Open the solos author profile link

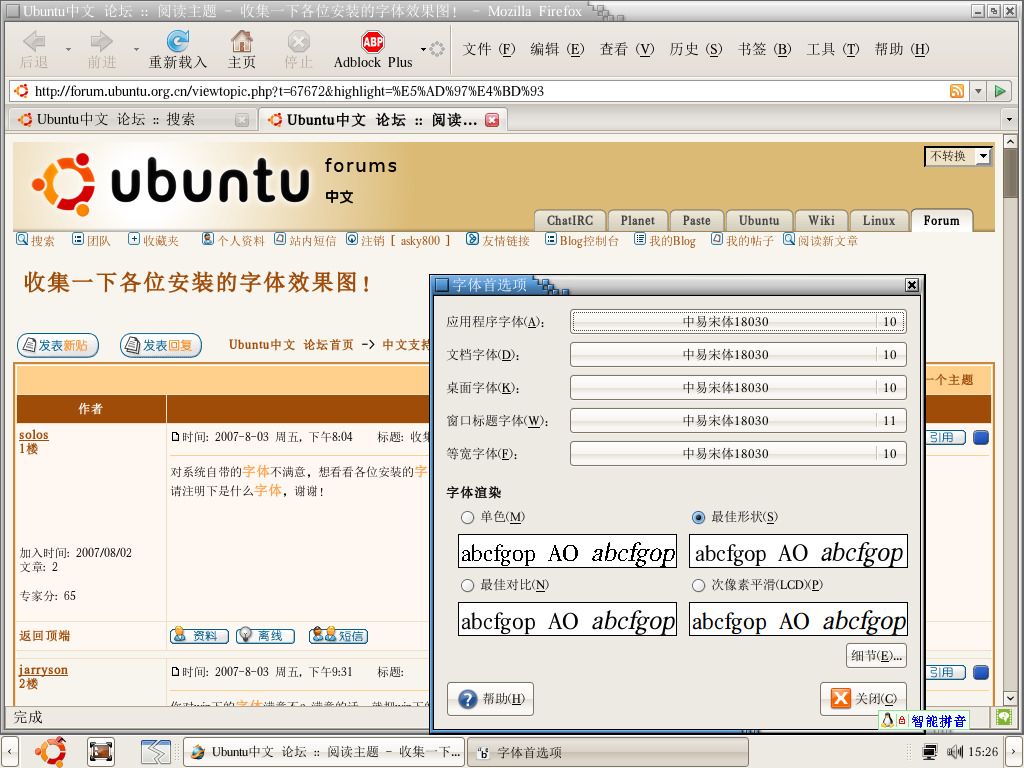(x=33, y=435)
